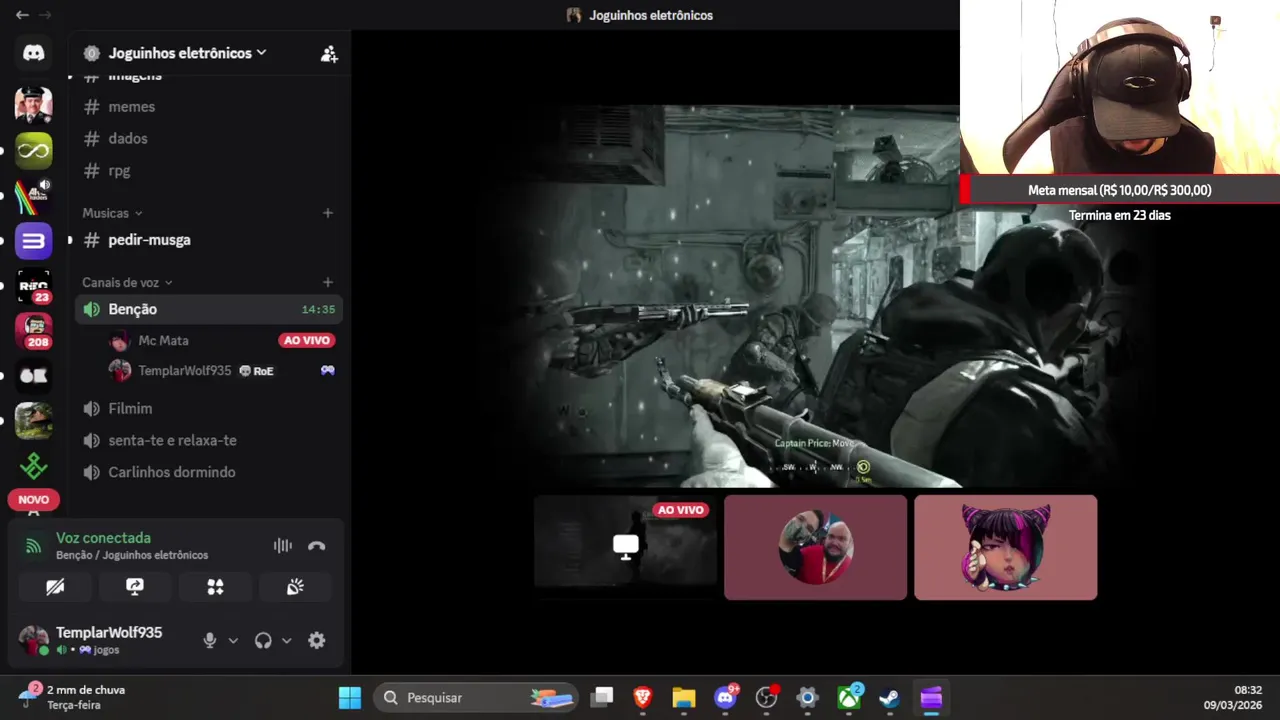1280x720 pixels.
Task: Open the memes channel
Action: tap(209, 107)
